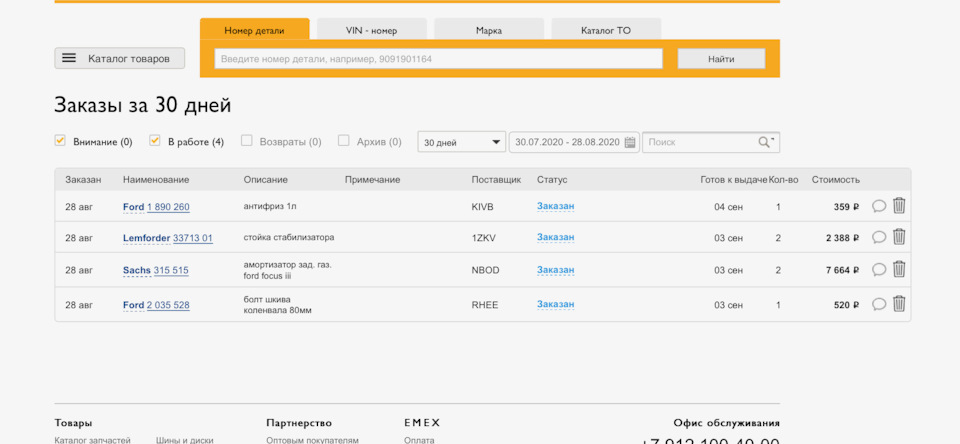The width and height of the screenshot is (960, 444).
Task: Click the Готов к выдаче column header
Action: [733, 179]
